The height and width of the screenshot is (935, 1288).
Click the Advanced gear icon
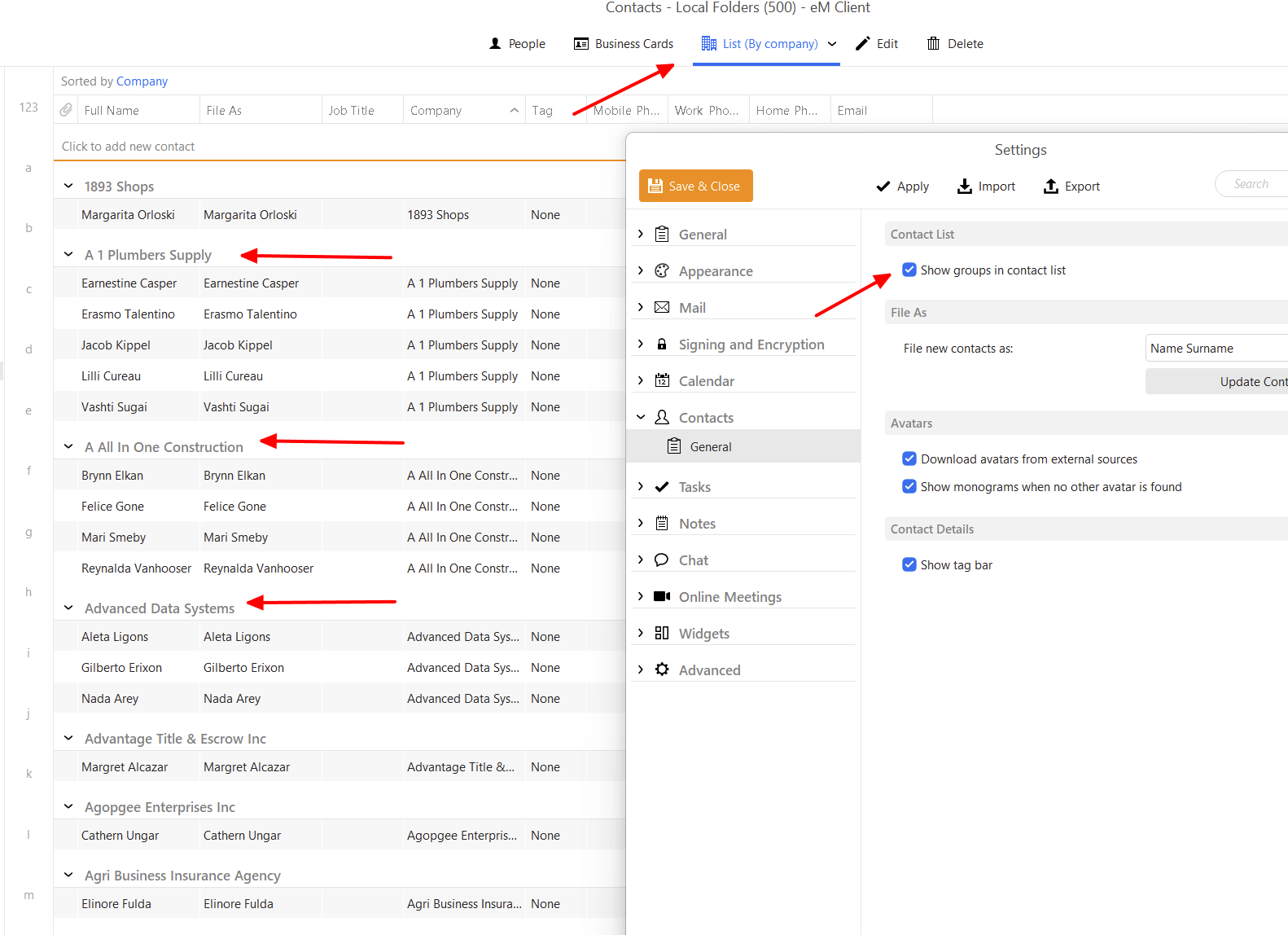tap(662, 669)
